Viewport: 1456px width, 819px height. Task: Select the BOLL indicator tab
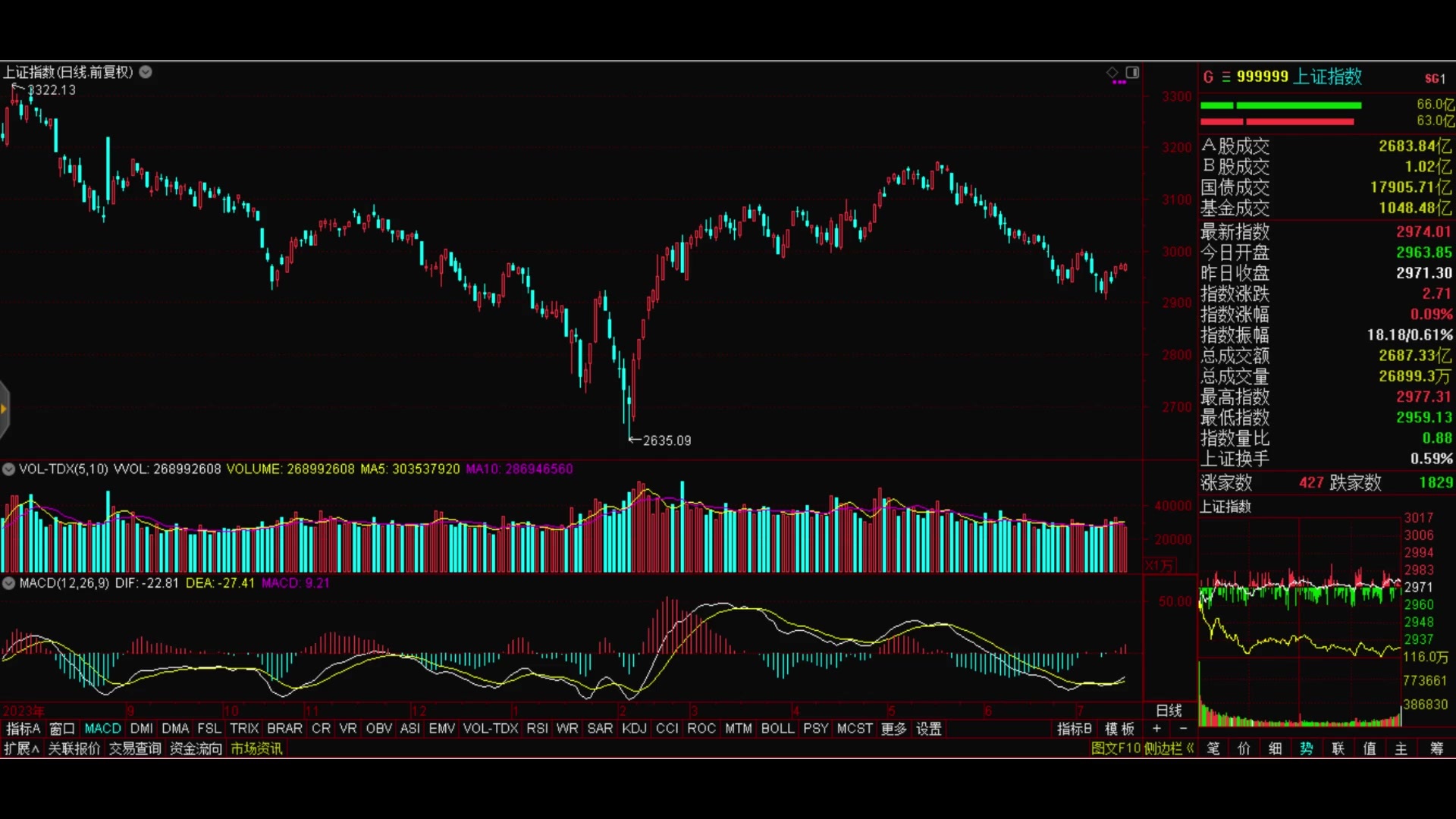coord(777,729)
